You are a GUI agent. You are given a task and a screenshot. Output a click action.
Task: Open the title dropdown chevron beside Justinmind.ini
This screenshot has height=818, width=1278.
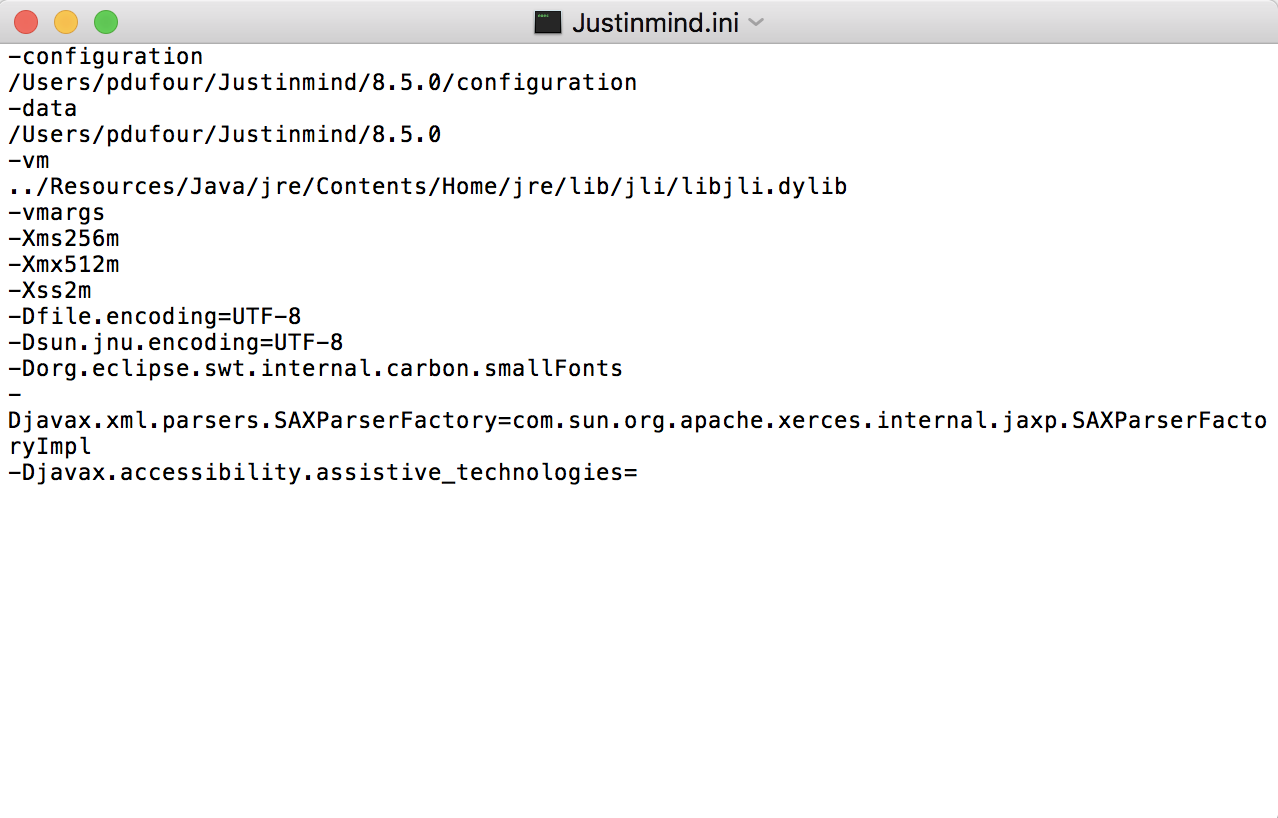point(756,22)
